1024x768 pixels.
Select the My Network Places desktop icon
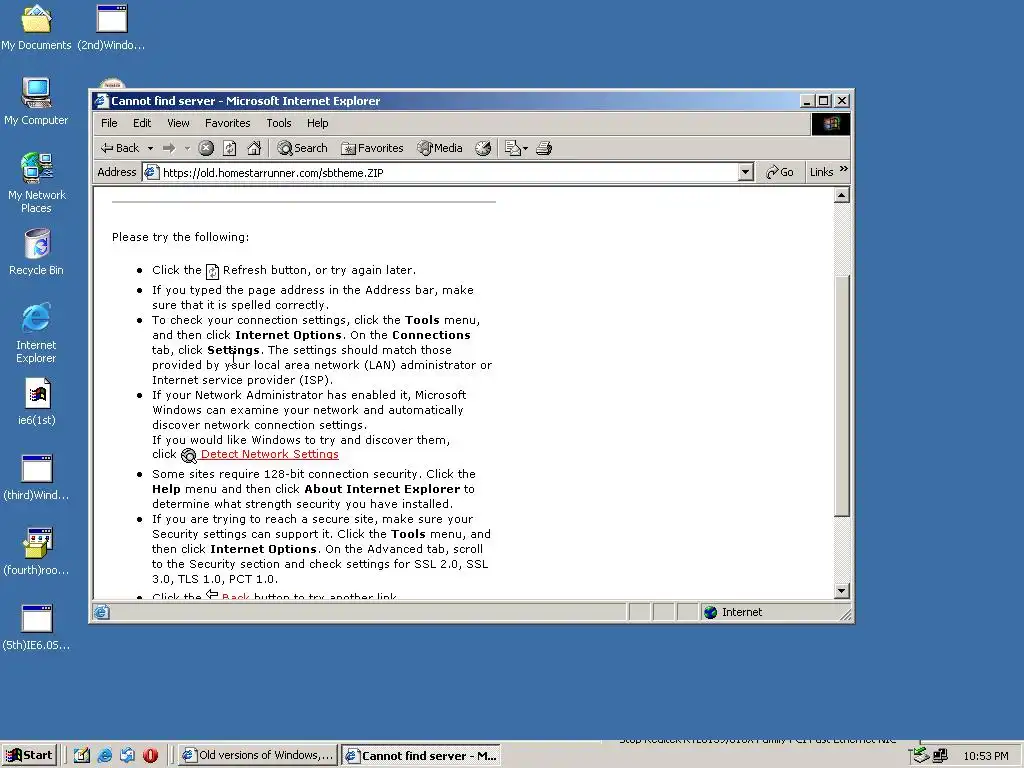point(36,183)
